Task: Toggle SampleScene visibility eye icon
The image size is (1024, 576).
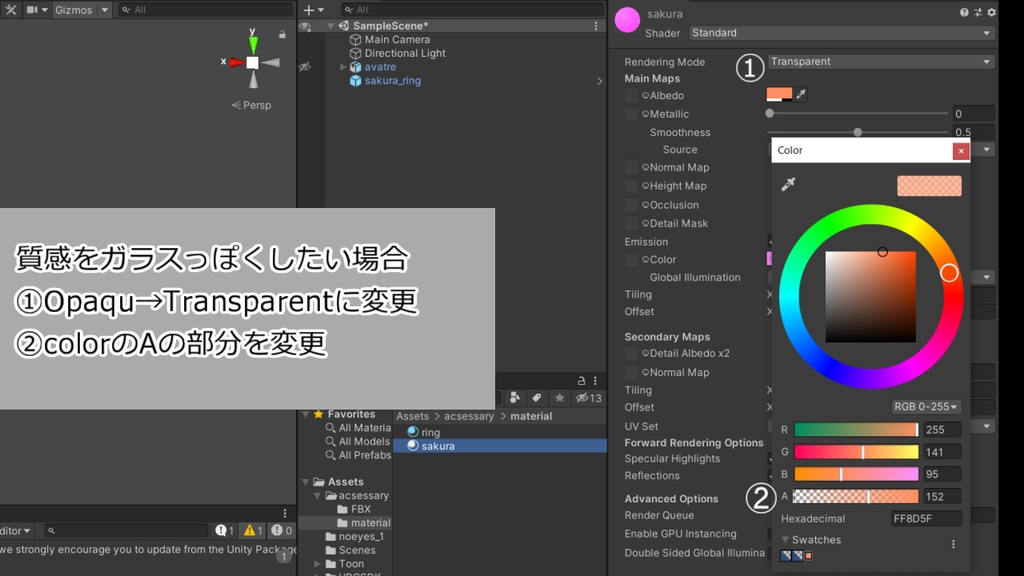Action: 305,26
